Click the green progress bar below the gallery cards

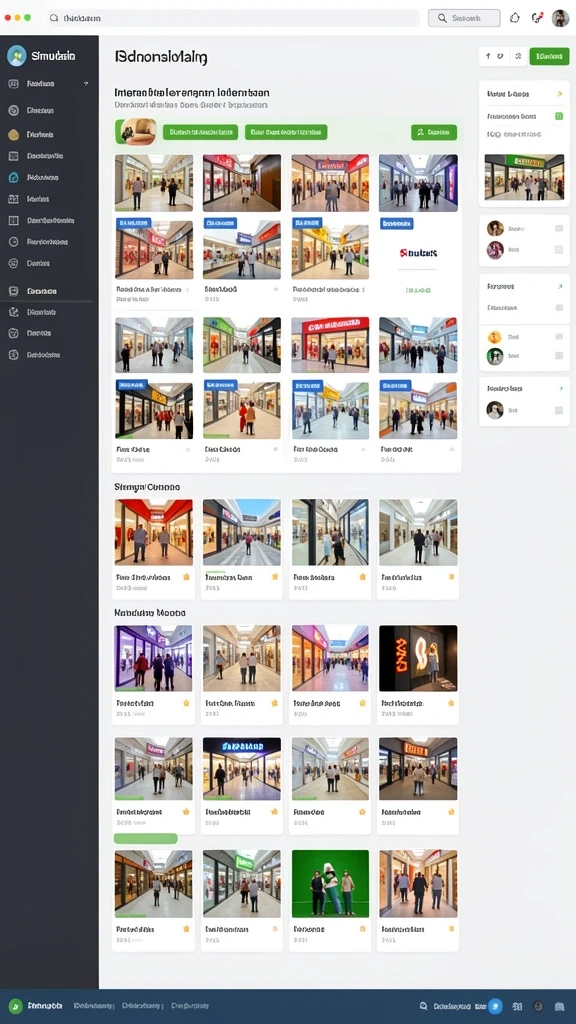pos(146,838)
